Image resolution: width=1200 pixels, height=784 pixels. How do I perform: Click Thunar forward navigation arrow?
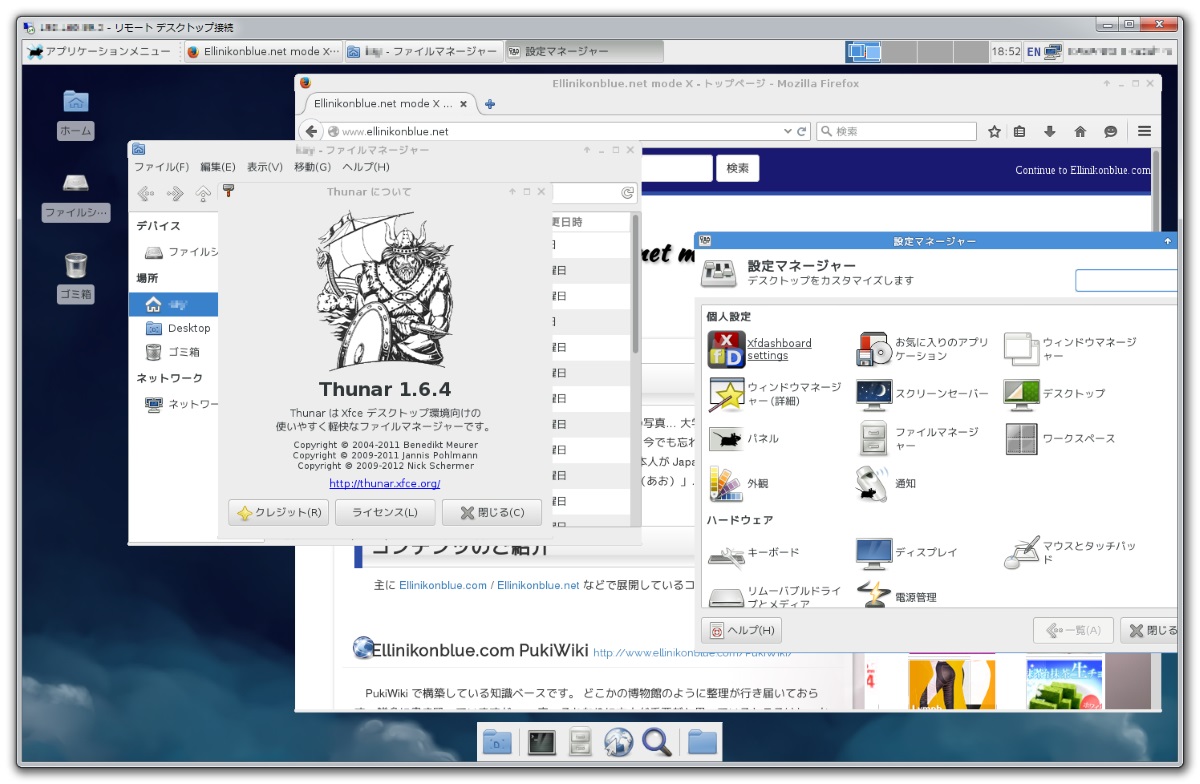click(175, 193)
